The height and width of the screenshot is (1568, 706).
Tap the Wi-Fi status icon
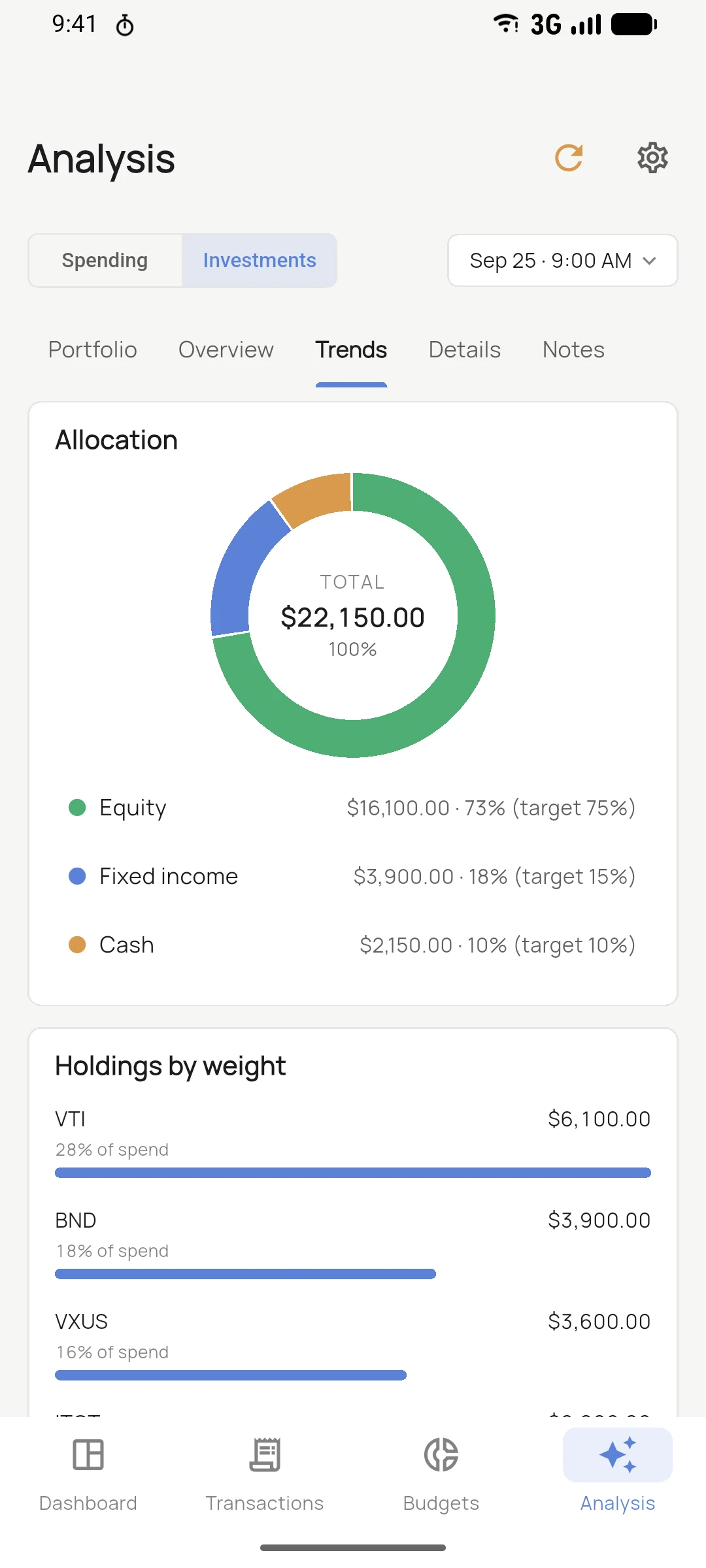coord(505,24)
